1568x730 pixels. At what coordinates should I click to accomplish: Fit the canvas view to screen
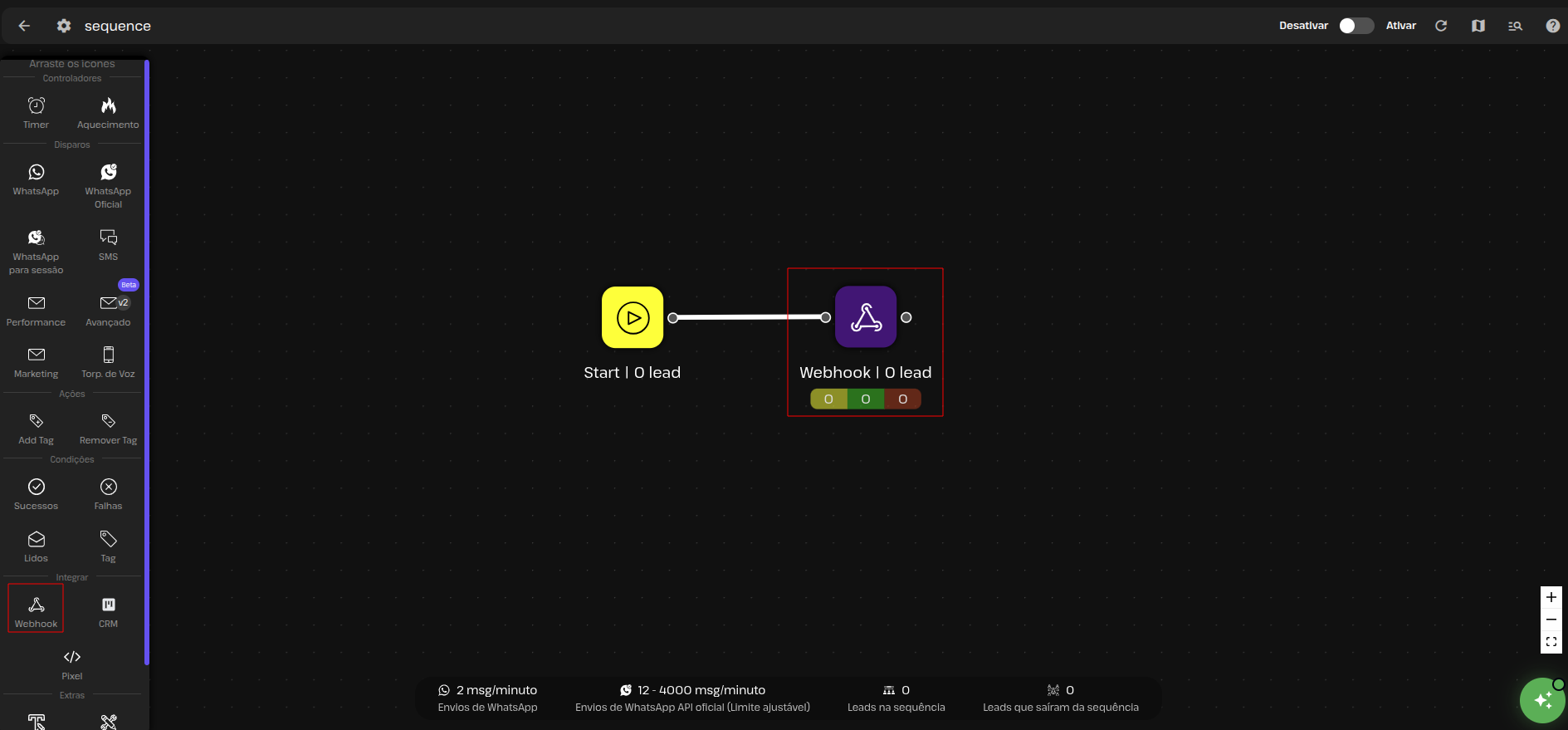tap(1551, 642)
